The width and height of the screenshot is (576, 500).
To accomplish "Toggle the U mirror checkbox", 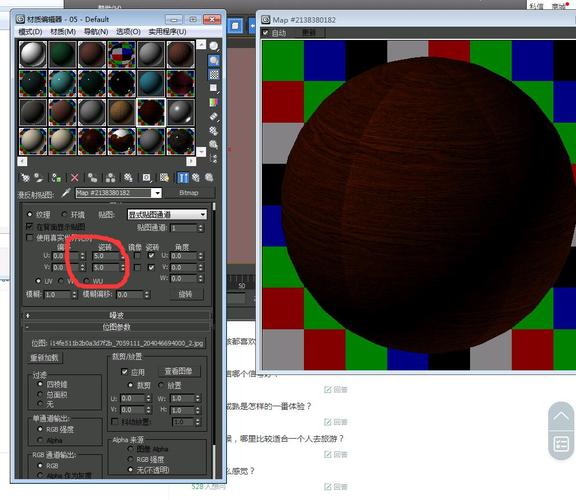I will 137,255.
